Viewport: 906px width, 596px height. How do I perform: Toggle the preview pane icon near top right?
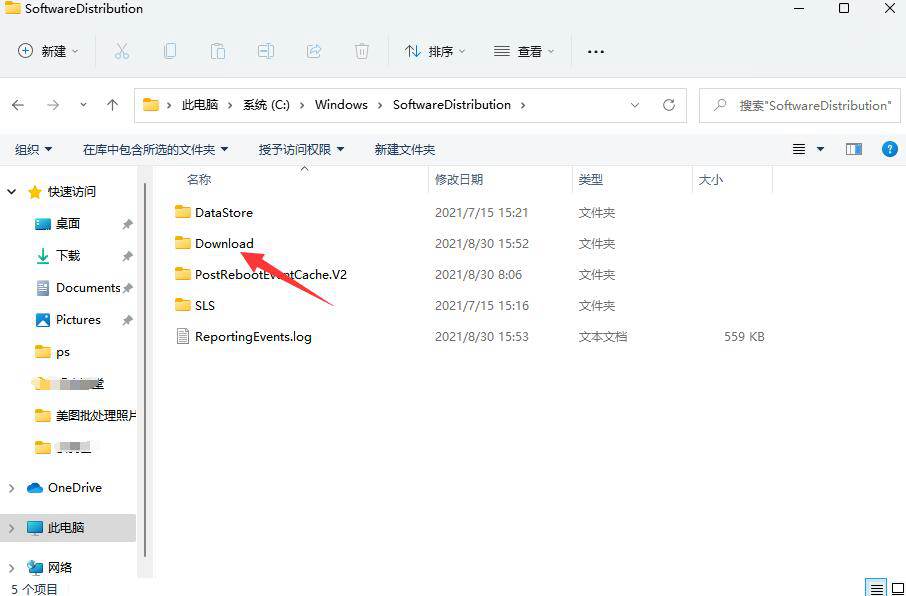[853, 148]
